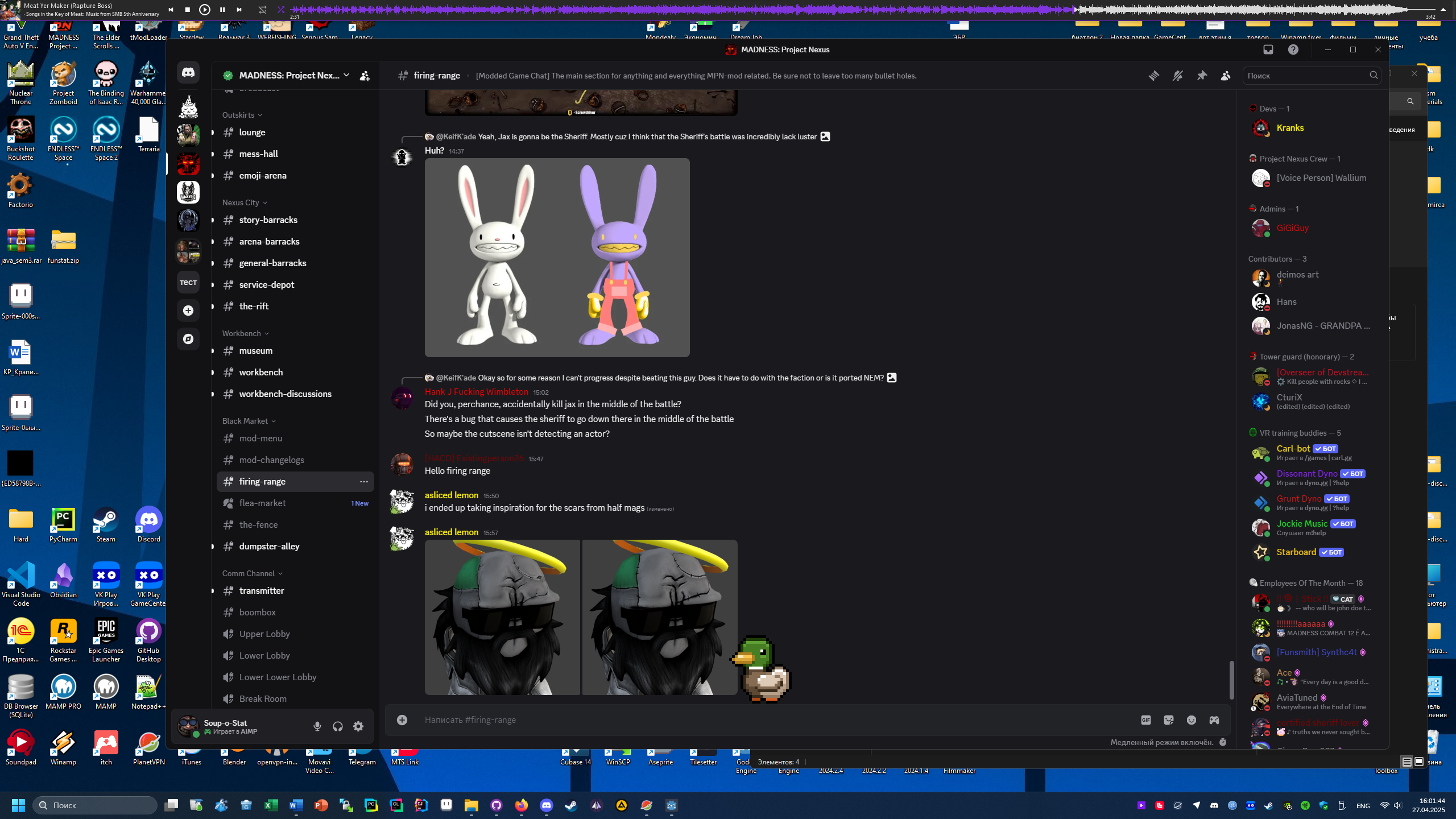Click the asliced lemon username at 15:50

point(452,495)
